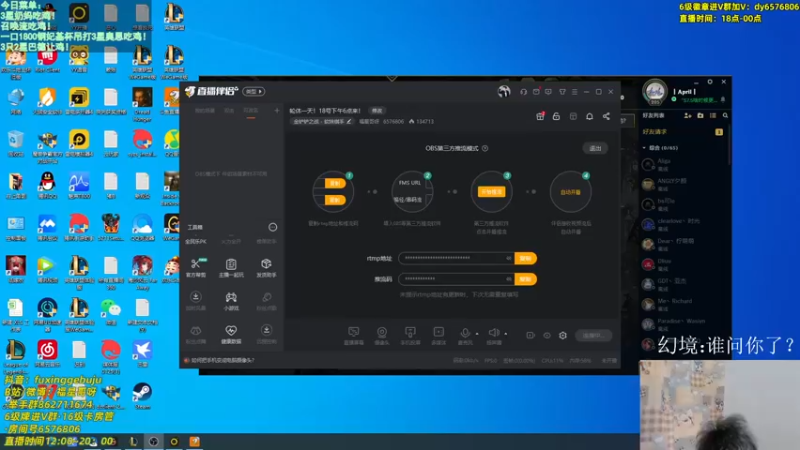
Task: Open the customer service headset icon
Action: pyautogui.click(x=523, y=92)
